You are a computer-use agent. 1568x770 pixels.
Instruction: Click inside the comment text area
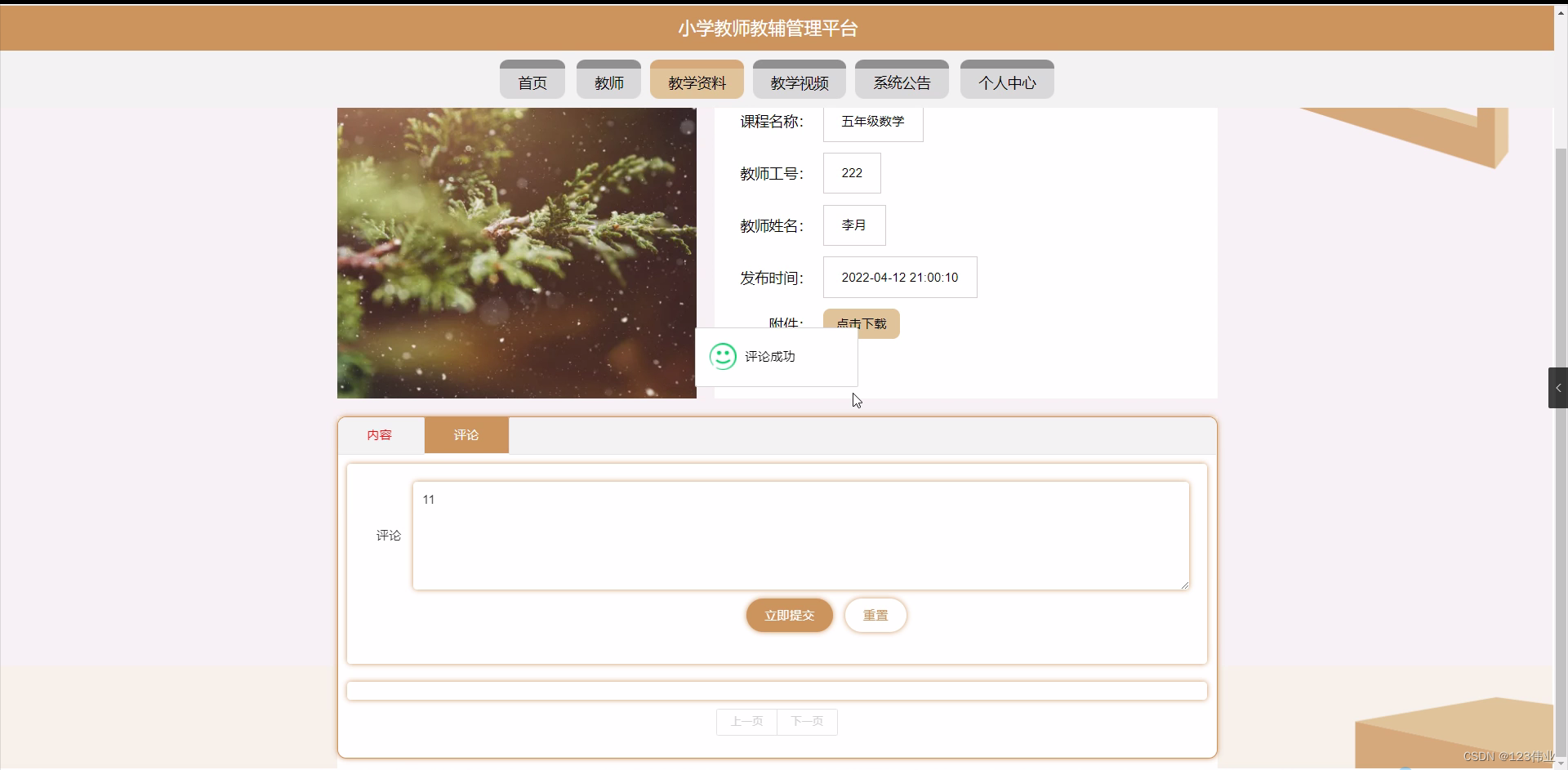(x=800, y=535)
